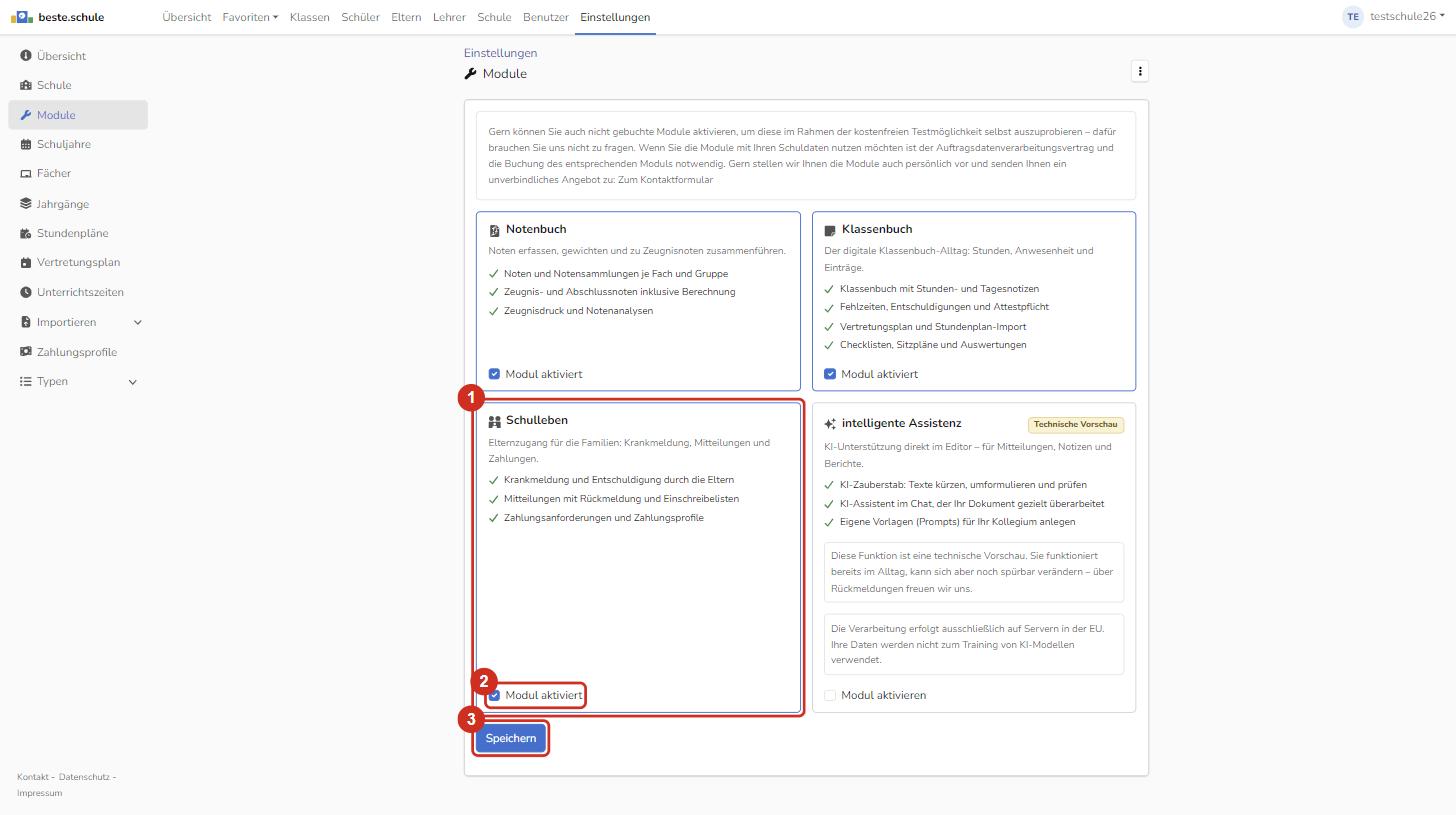Screen dimensions: 1456x815
Task: Click the Klassenbuch card heading
Action: point(877,229)
